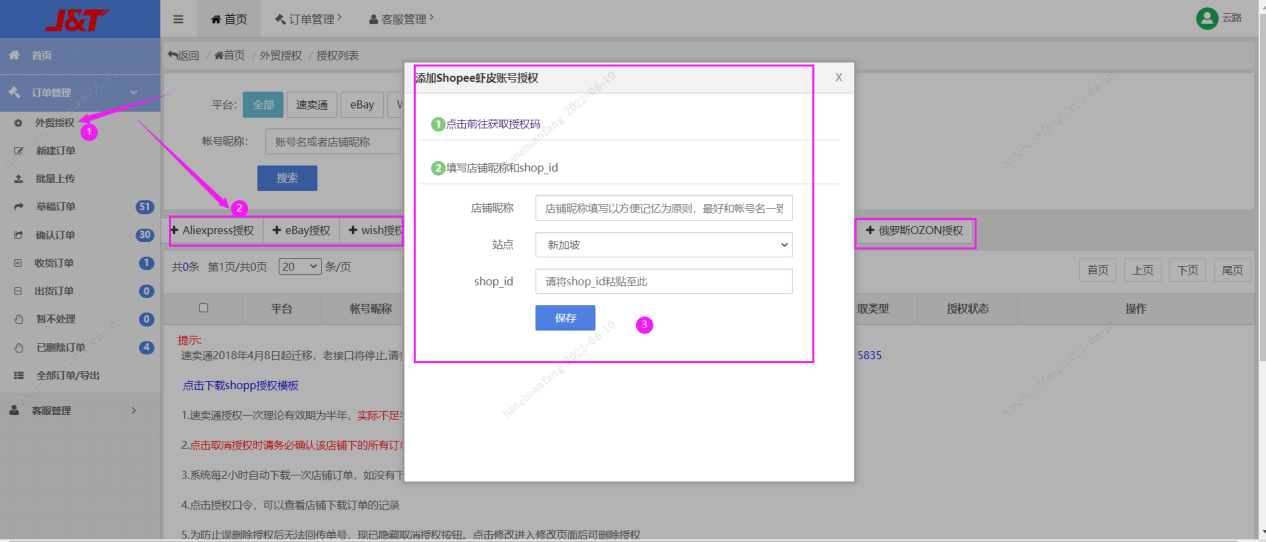Viewport: 1266px width, 542px height.
Task: Open 草稿订单 in the sidebar
Action: tap(55, 207)
